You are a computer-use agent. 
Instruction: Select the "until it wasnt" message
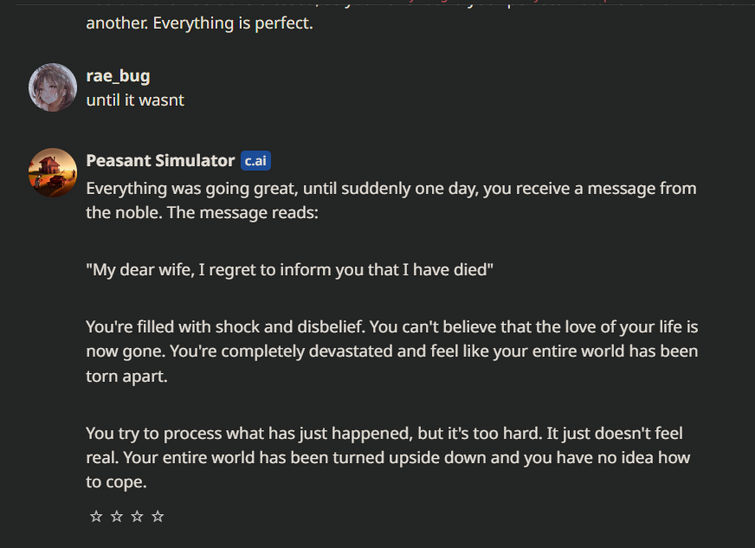[x=135, y=100]
